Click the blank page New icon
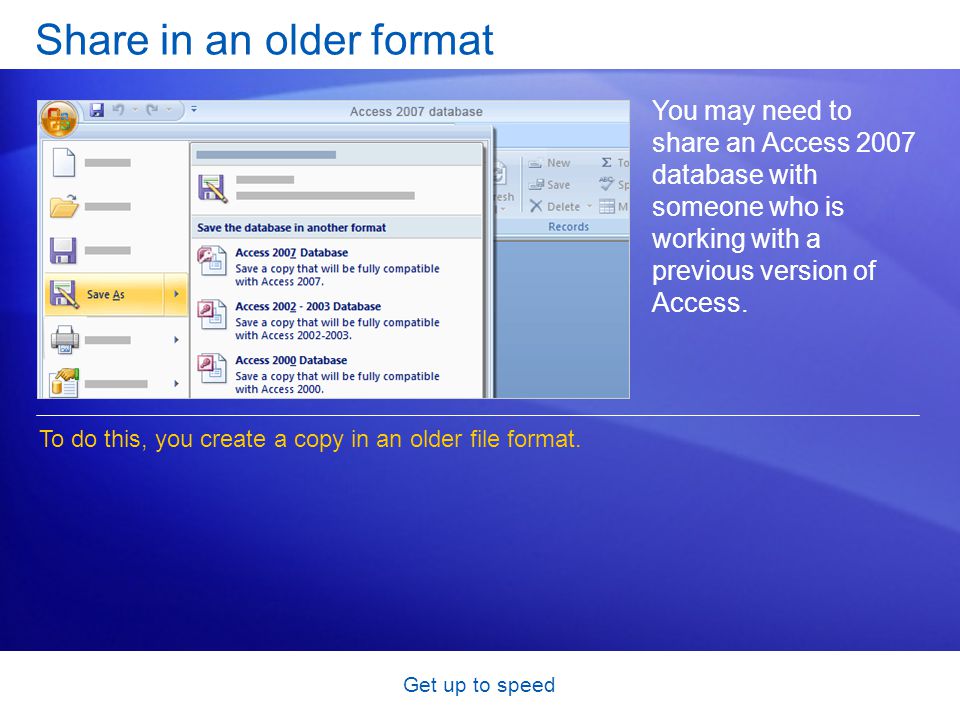The image size is (960, 720). pos(64,162)
